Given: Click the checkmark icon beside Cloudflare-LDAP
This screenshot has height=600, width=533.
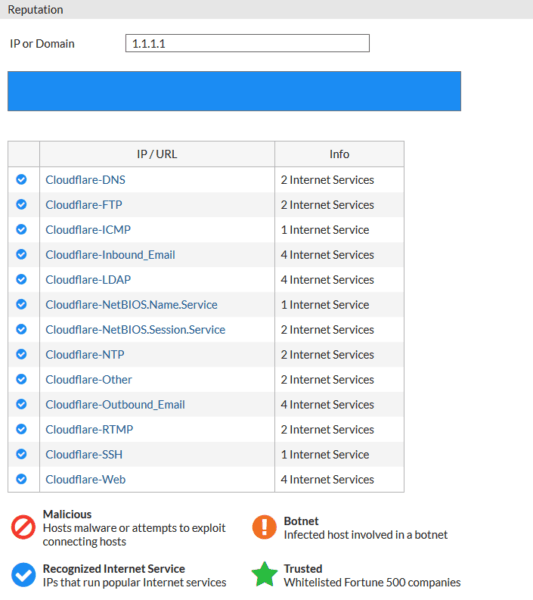Looking at the screenshot, I should coord(21,279).
